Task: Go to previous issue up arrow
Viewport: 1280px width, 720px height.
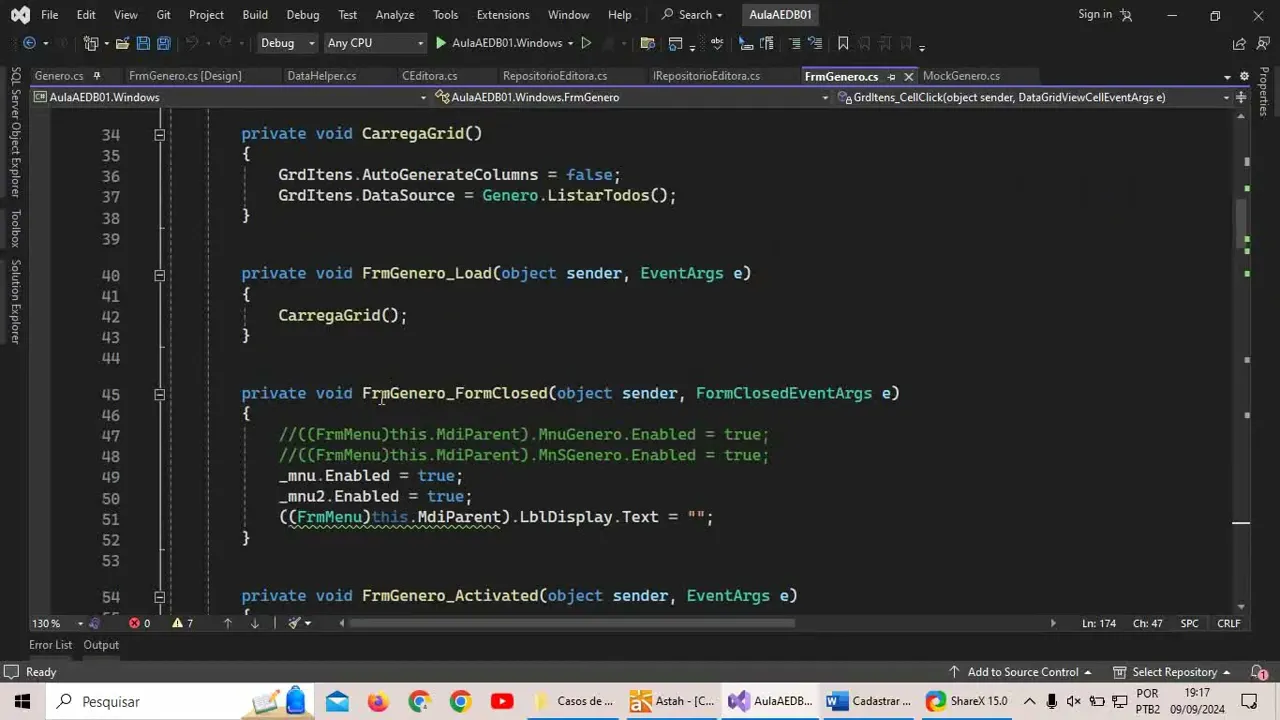Action: [x=228, y=623]
